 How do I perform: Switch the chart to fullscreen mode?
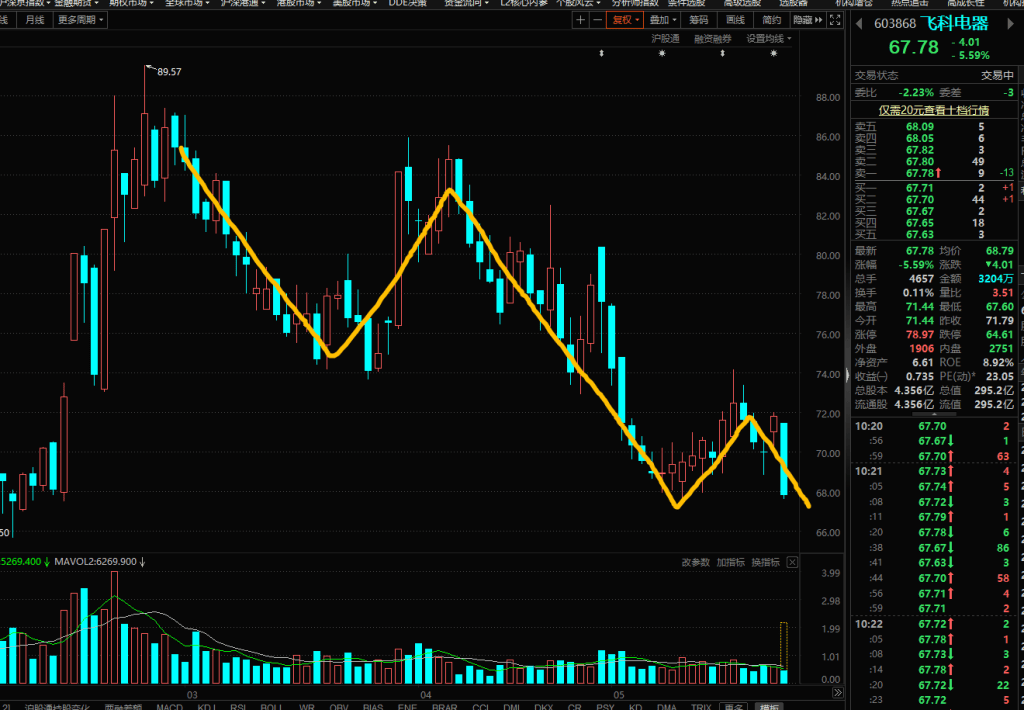click(835, 20)
